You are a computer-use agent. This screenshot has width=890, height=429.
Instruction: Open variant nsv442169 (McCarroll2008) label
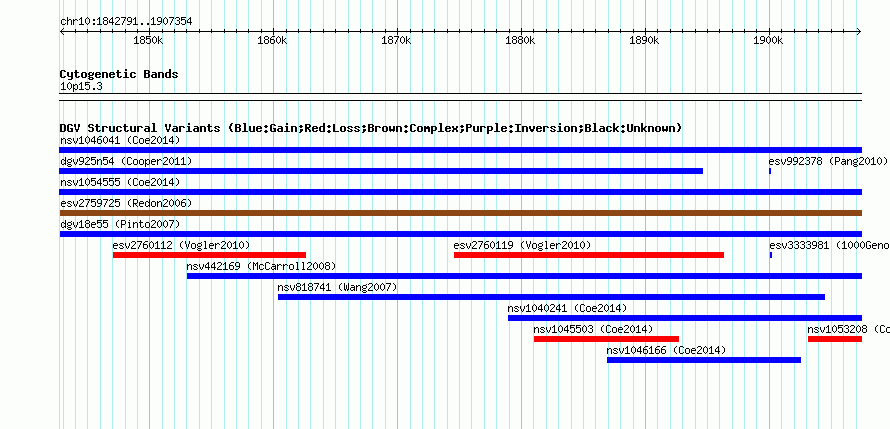coord(262,266)
